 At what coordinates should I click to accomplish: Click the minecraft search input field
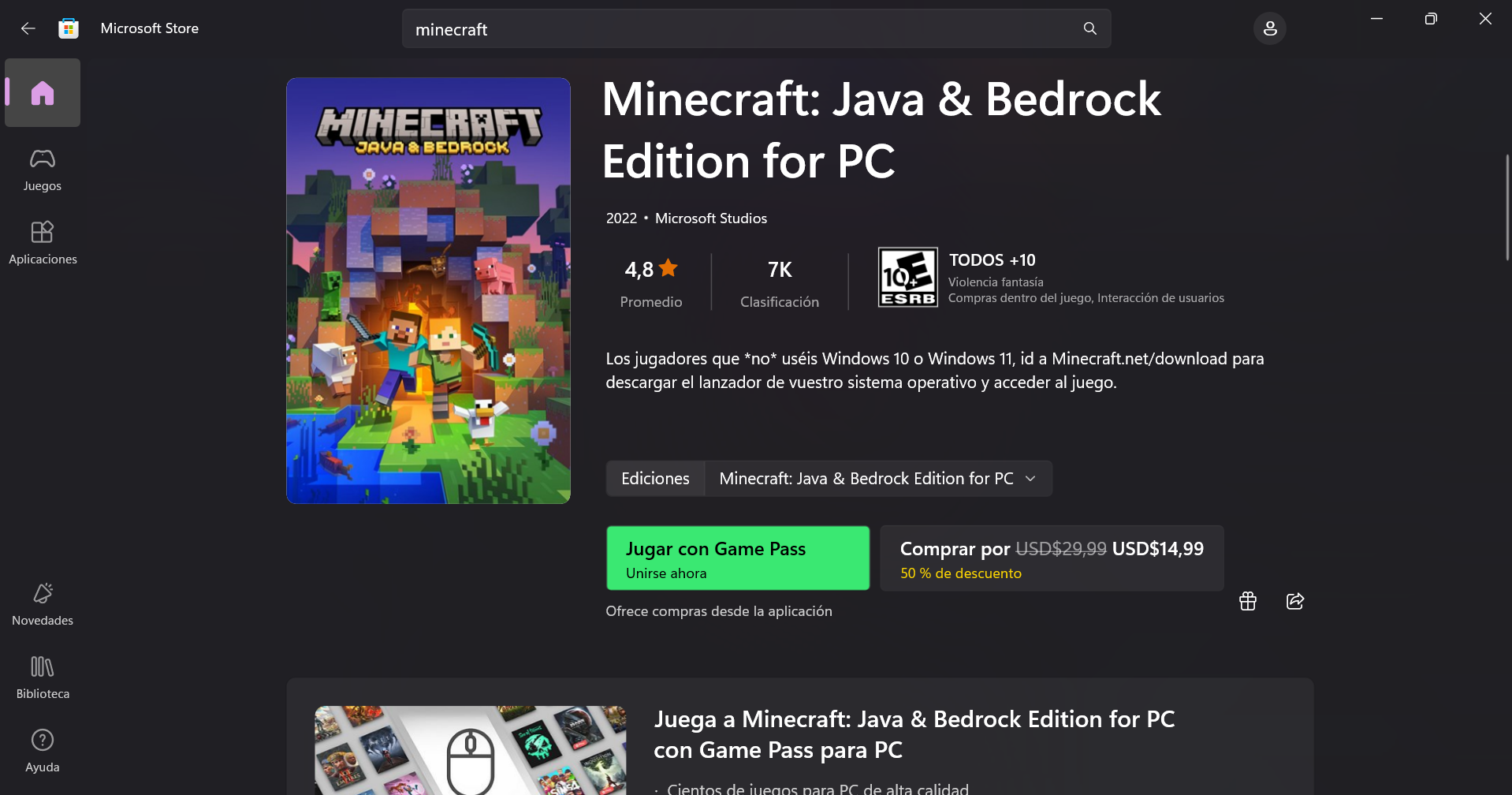(741, 29)
